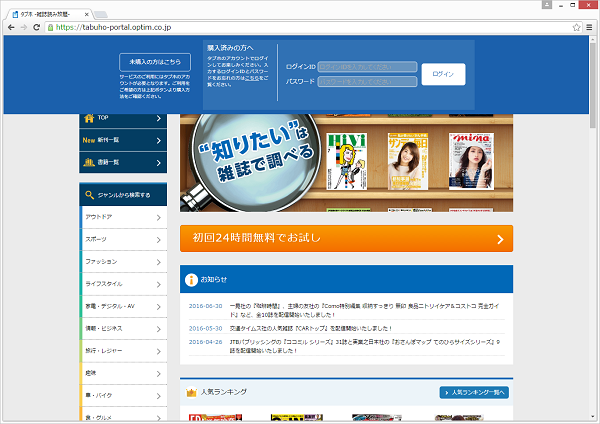Open the Chrome user profile icon
This screenshot has height=424, width=600.
[x=547, y=5]
